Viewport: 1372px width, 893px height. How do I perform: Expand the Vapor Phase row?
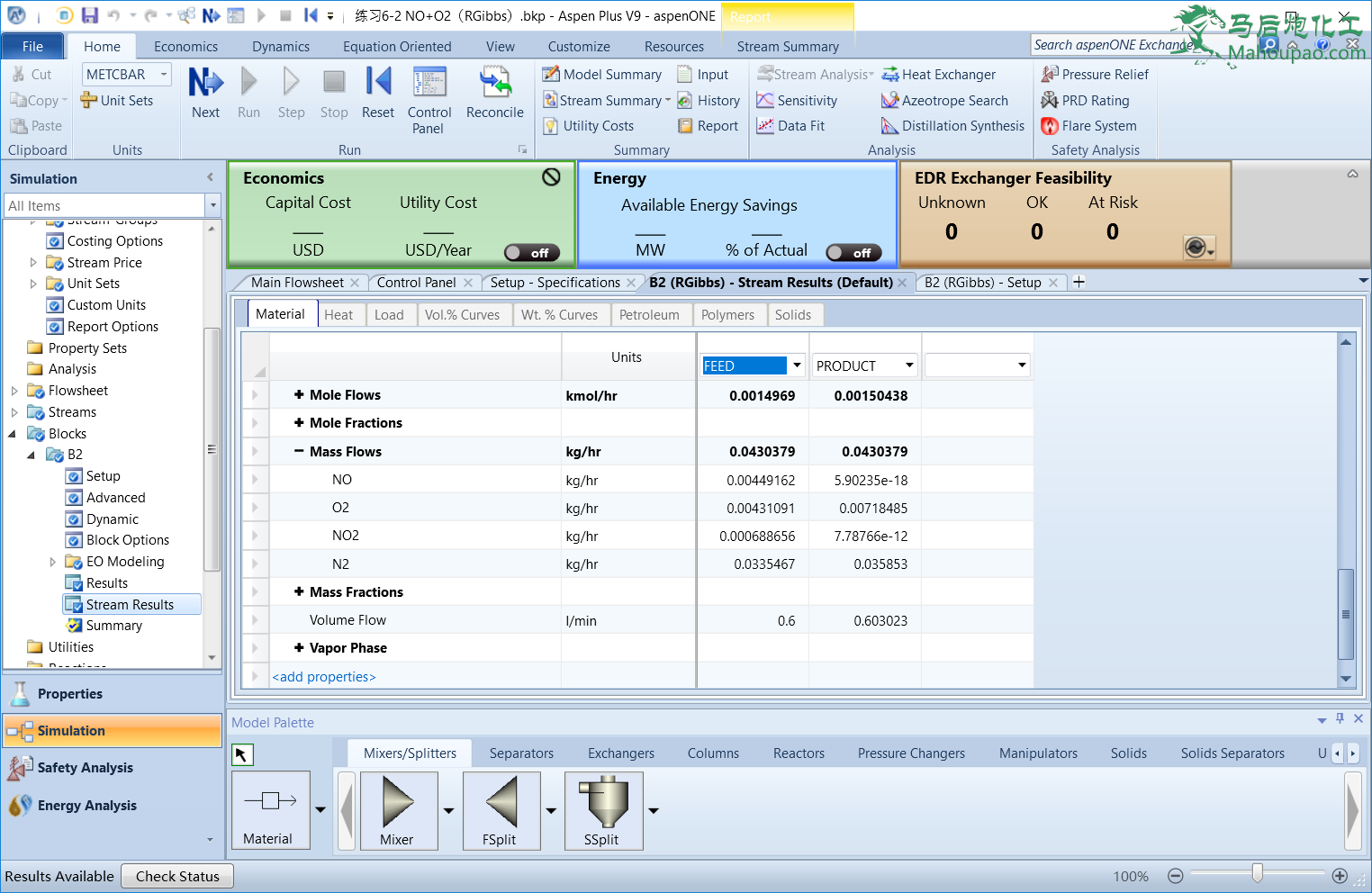(299, 648)
